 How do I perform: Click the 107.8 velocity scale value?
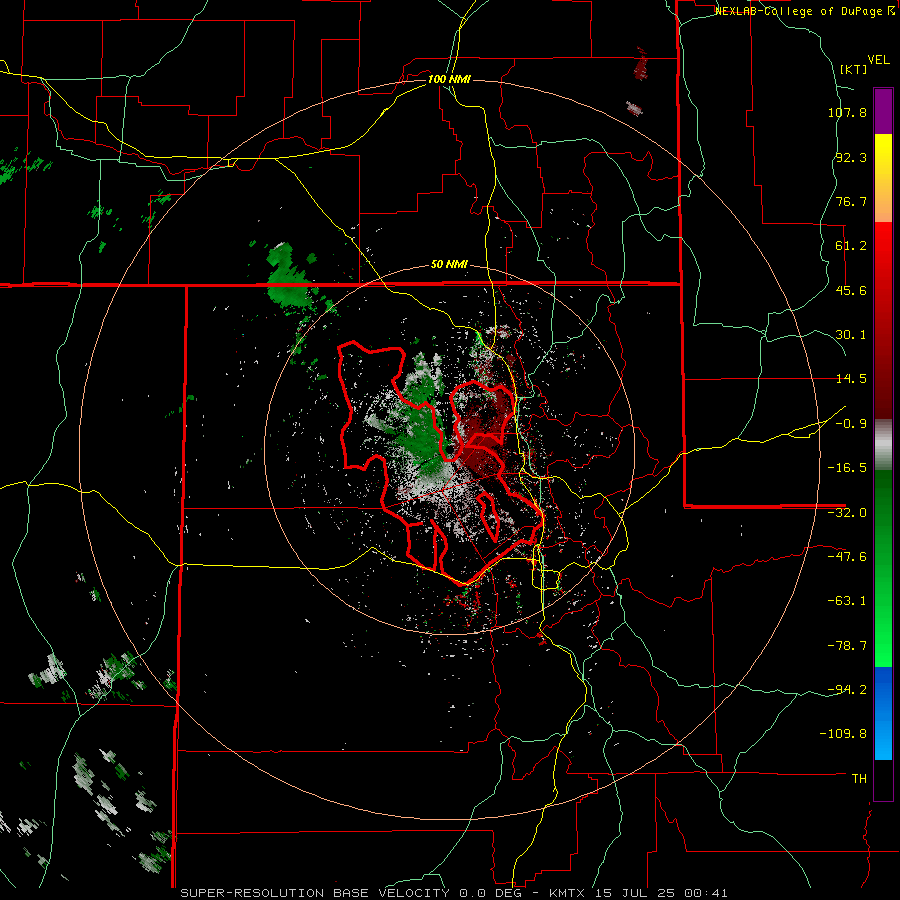847,112
